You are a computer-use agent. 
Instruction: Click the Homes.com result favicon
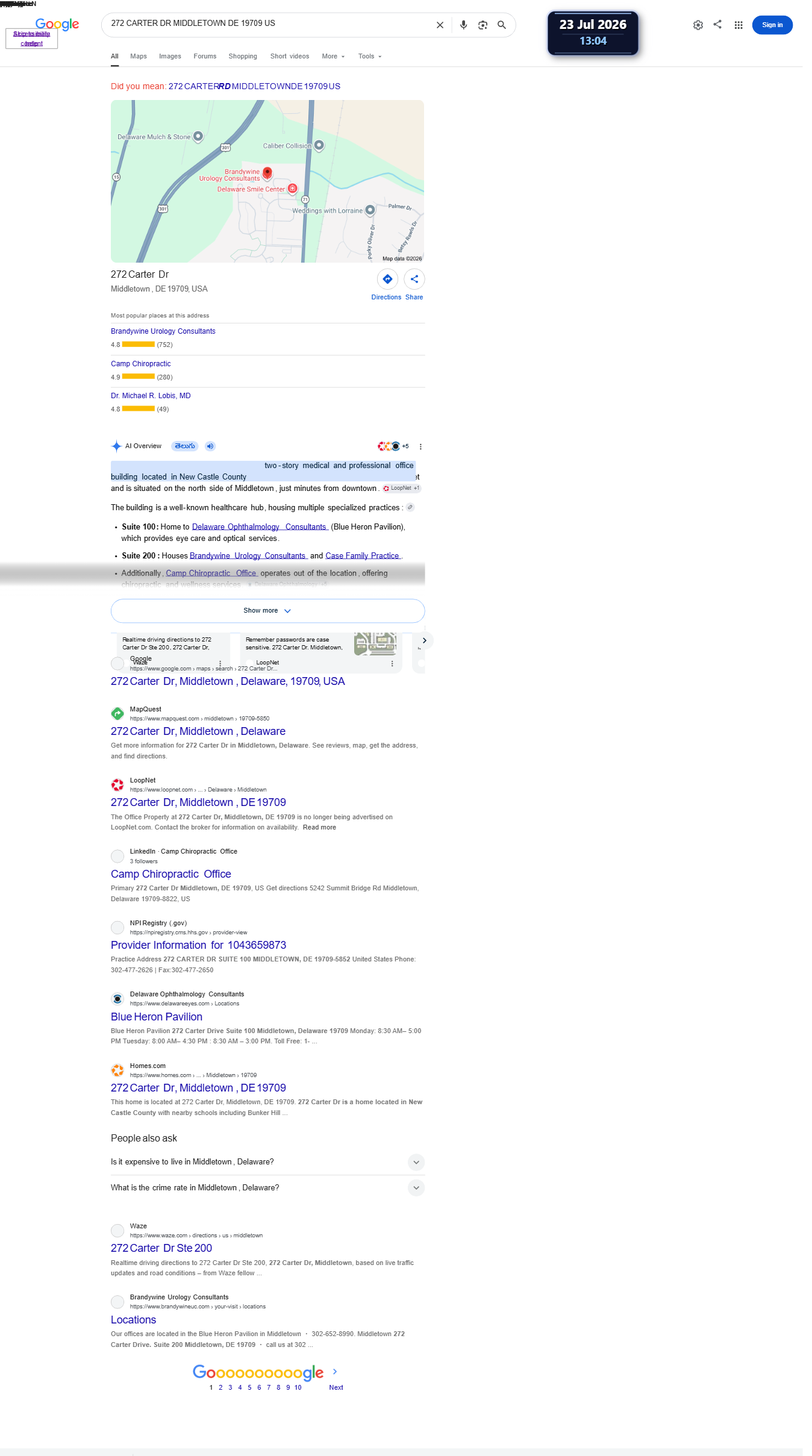(117, 1070)
